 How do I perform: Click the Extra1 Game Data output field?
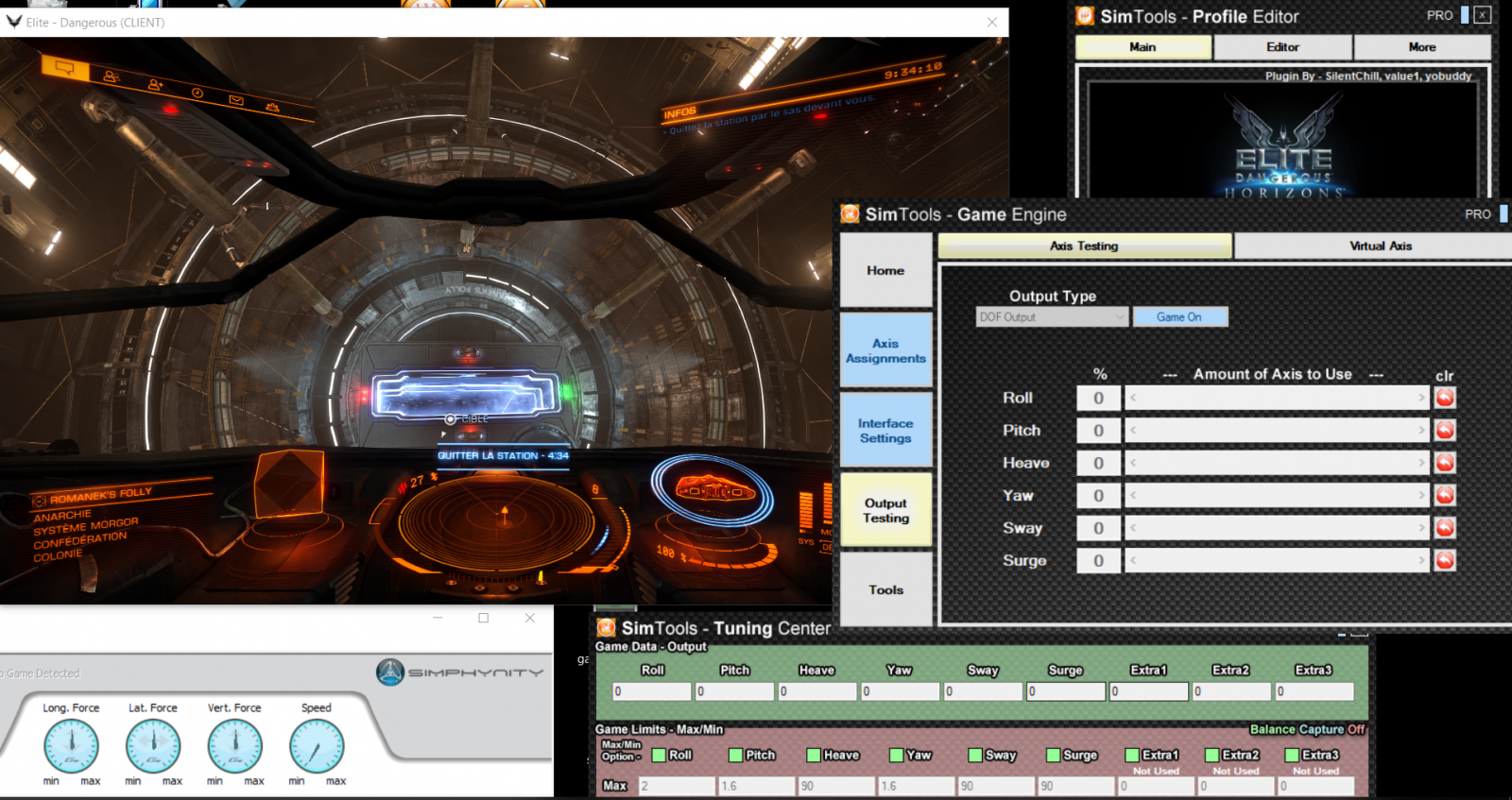coord(1149,691)
